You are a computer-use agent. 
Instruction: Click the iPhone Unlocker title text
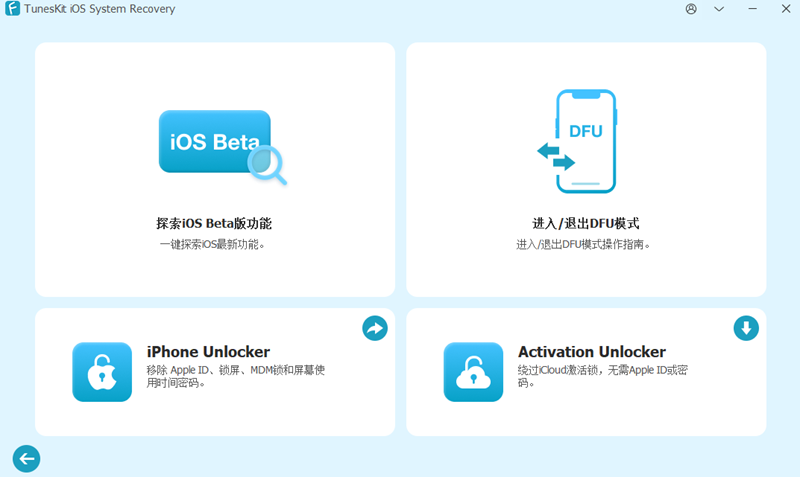pos(208,352)
